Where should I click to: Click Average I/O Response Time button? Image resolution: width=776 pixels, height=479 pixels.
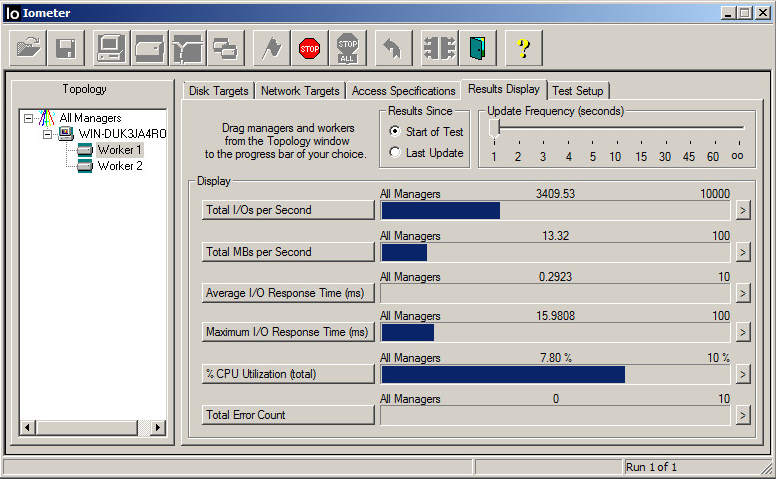288,293
